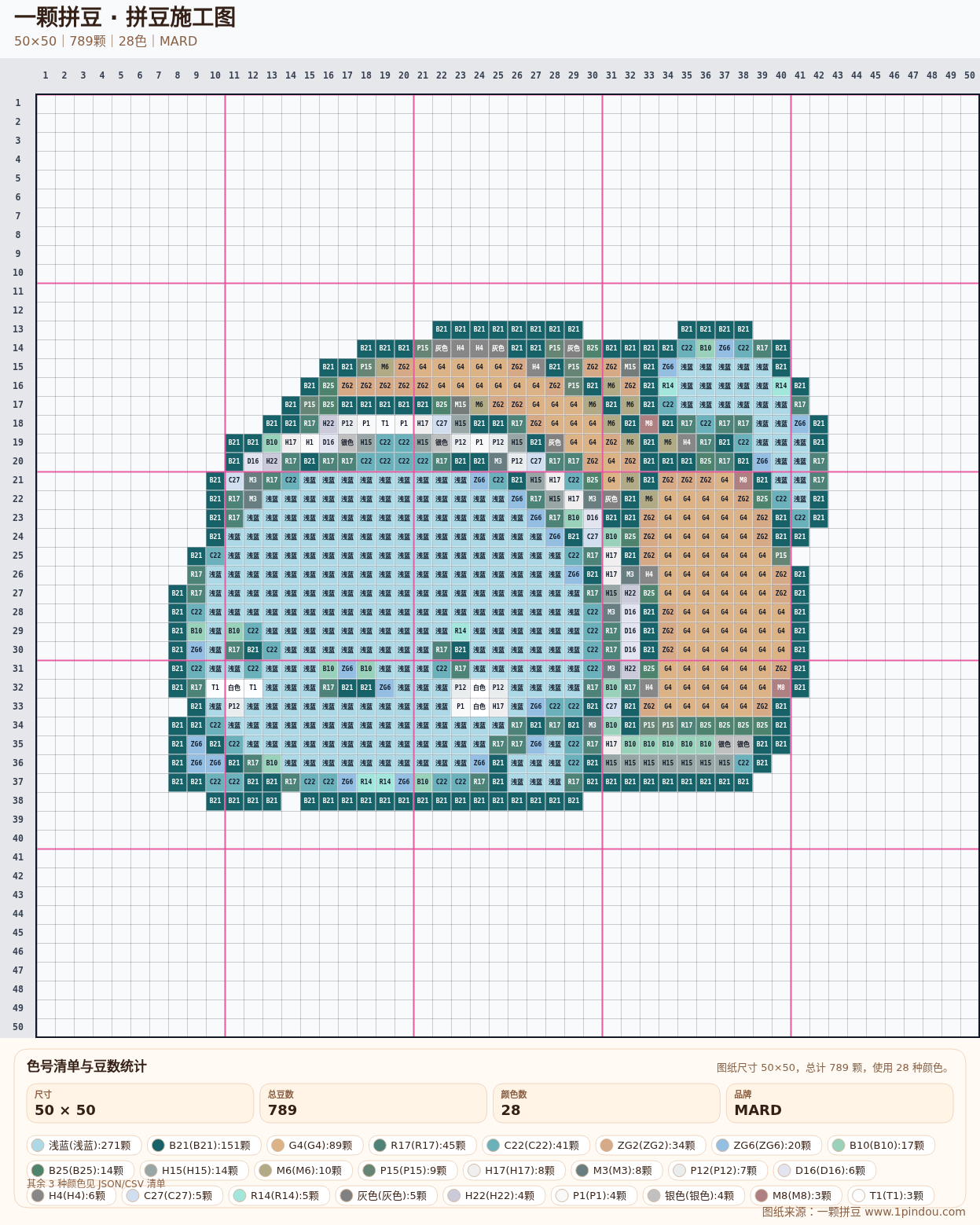Click the M8 bead cell in row 18
Viewport: 980px width, 1225px height.
[649, 424]
